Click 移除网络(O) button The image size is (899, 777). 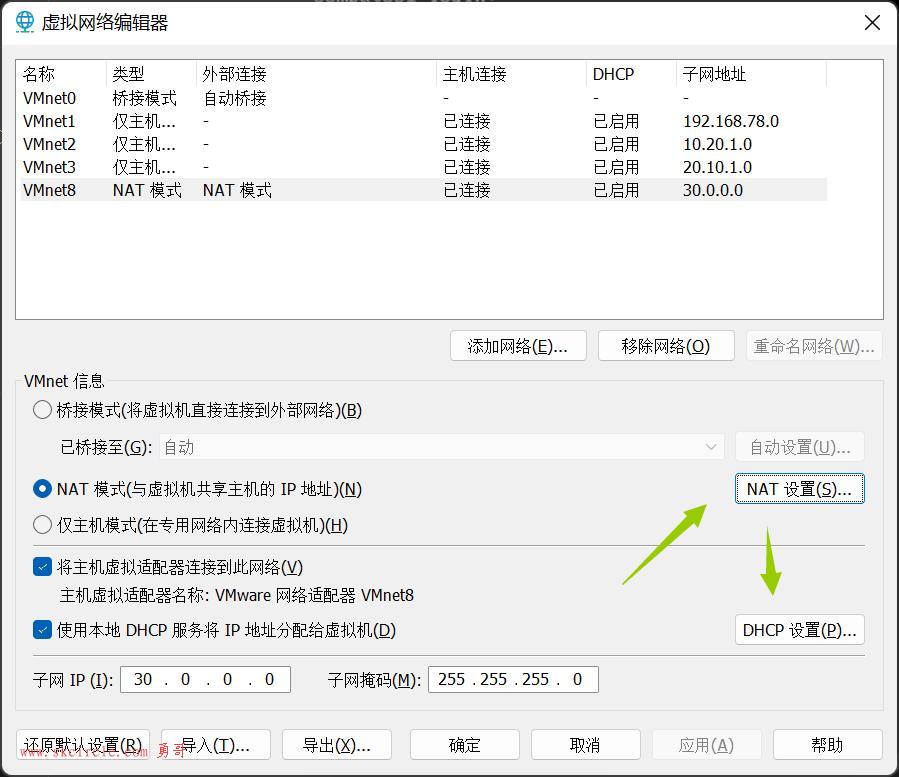[666, 346]
